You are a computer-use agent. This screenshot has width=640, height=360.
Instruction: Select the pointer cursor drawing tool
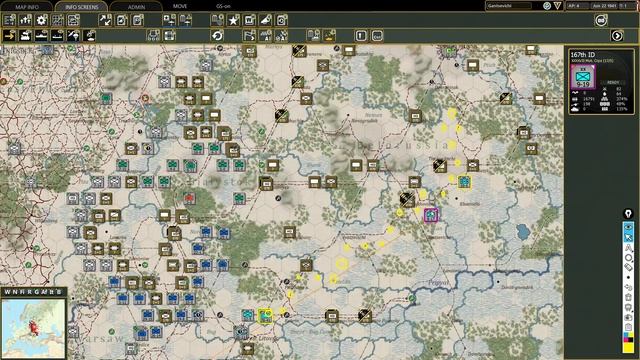[x=628, y=237]
